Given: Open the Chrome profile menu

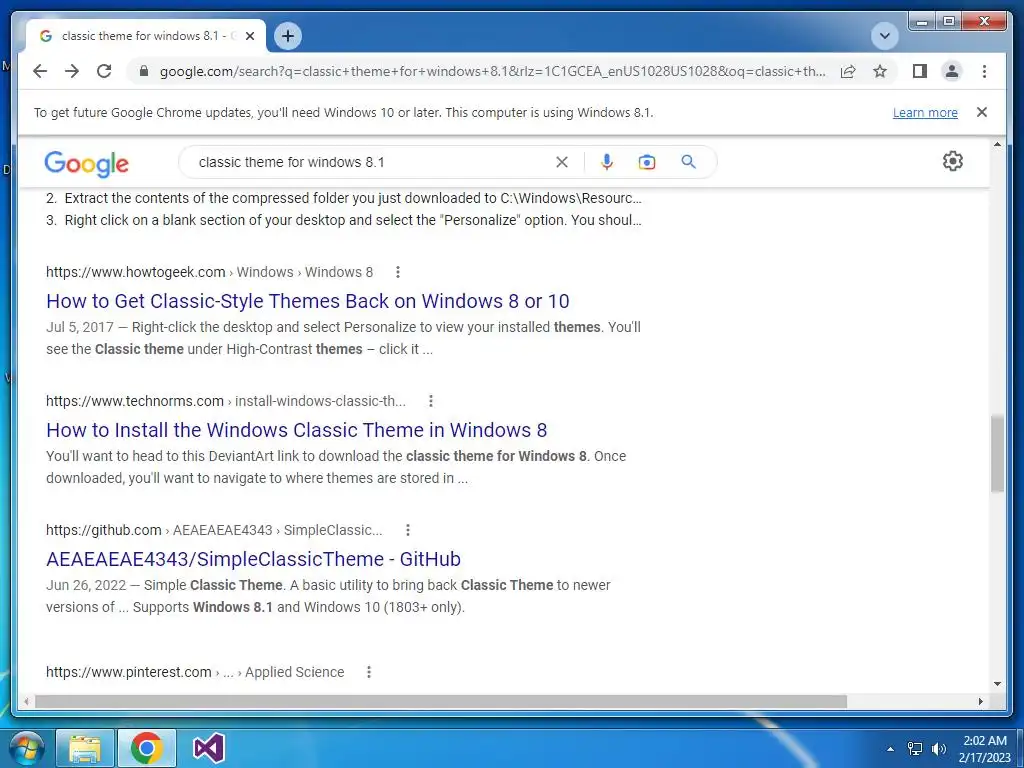Looking at the screenshot, I should coord(952,71).
